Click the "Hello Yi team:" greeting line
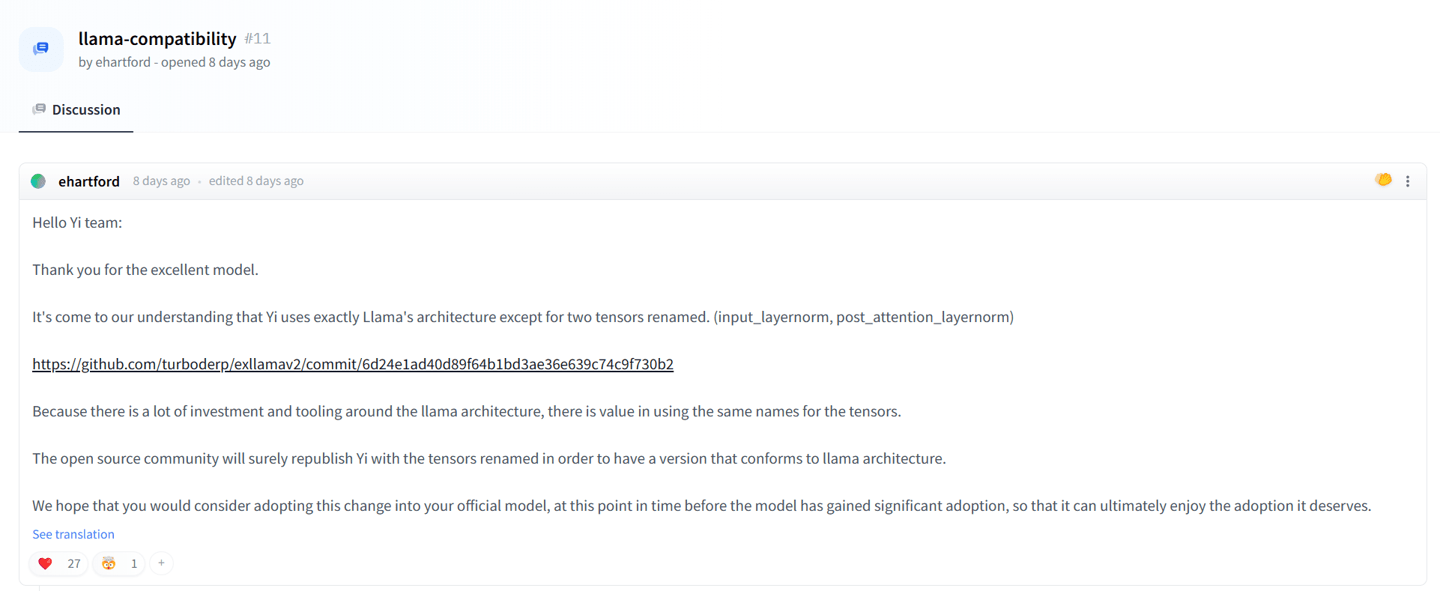1440x591 pixels. (77, 223)
